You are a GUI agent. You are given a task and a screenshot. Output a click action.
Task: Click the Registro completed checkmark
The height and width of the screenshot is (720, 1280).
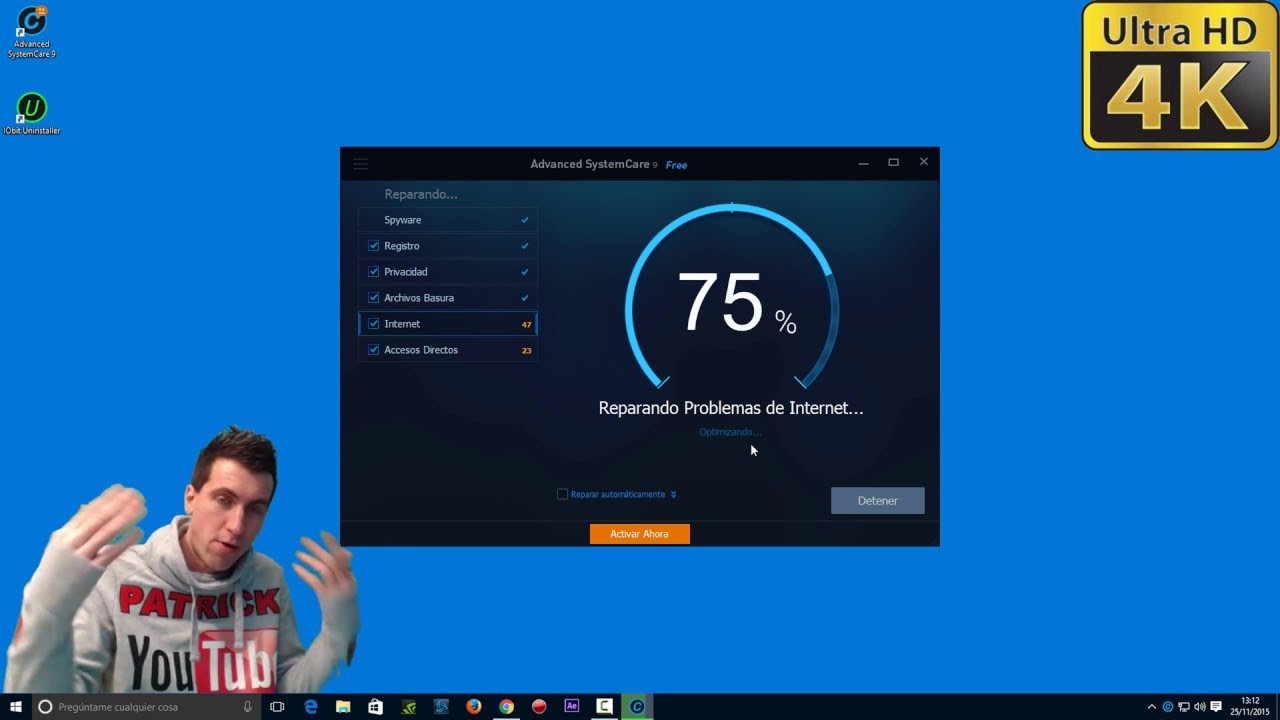525,246
